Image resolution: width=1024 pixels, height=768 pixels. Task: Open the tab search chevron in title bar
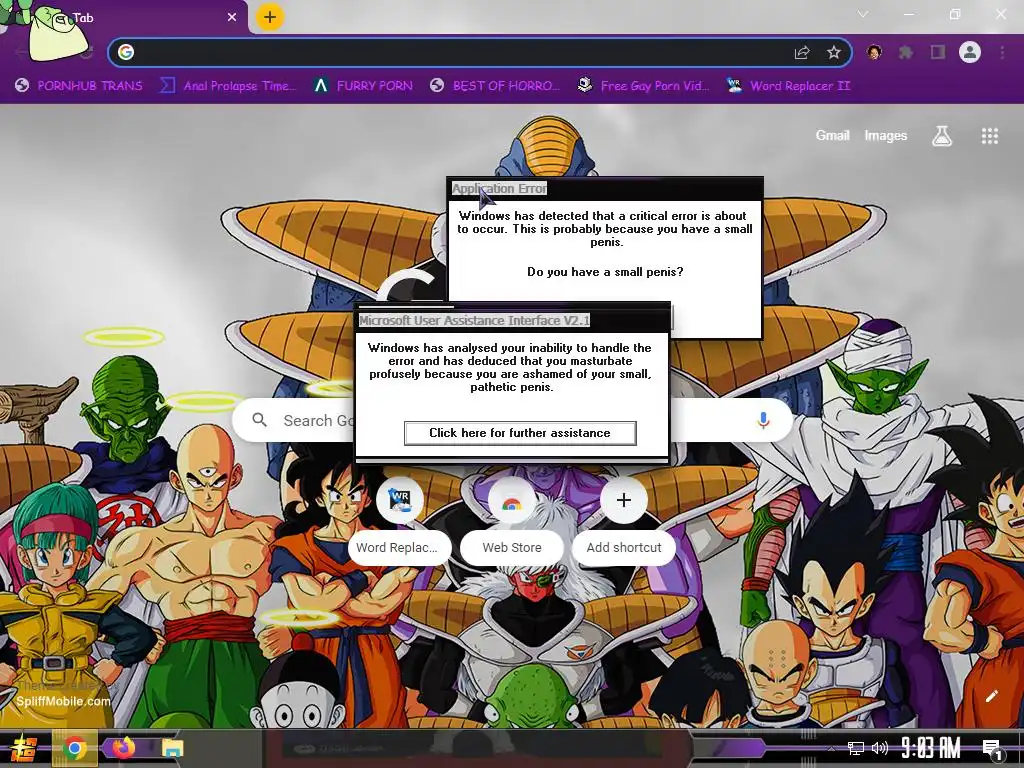tap(863, 14)
